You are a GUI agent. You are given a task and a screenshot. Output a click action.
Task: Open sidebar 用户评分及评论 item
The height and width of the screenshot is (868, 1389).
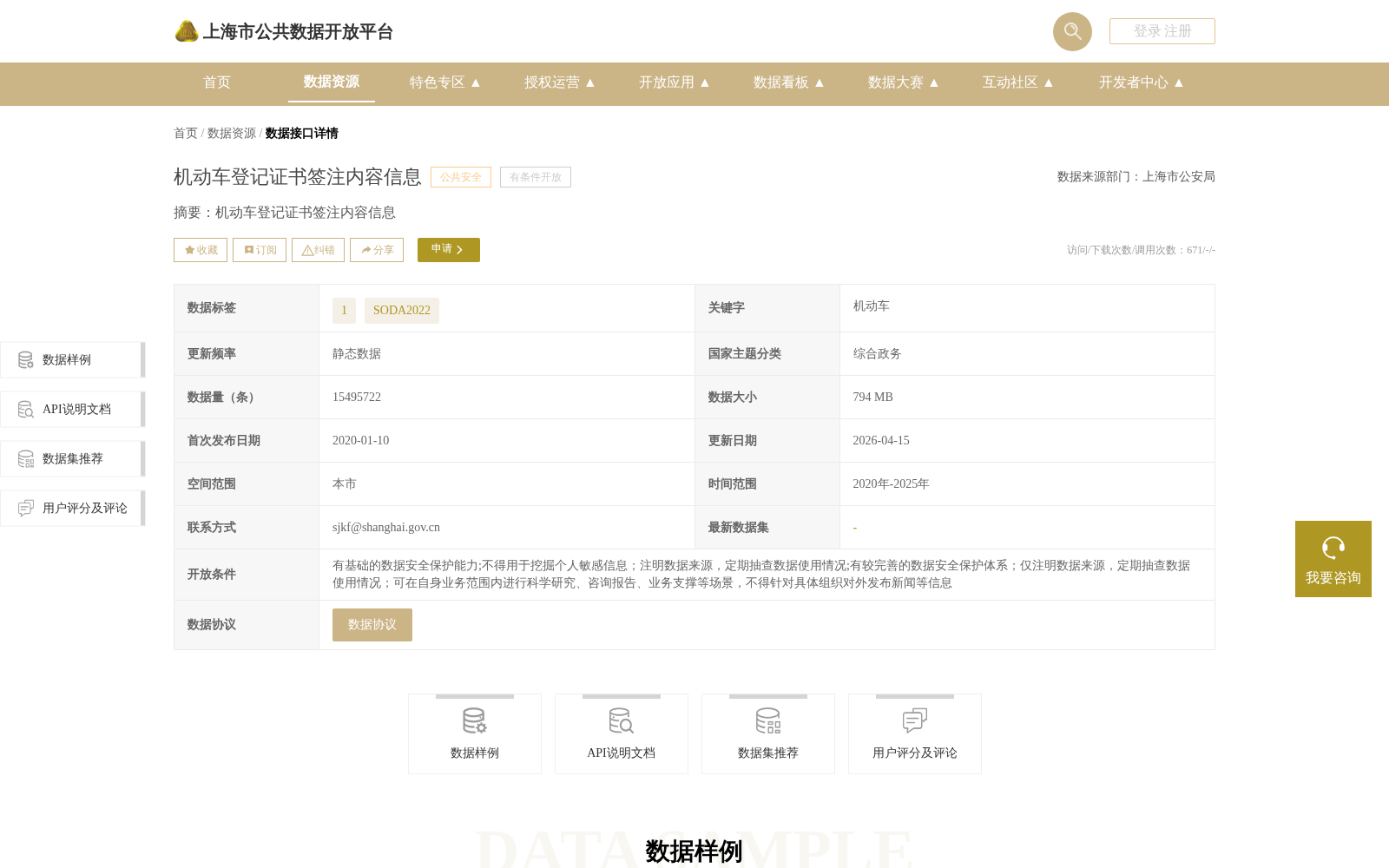point(72,509)
